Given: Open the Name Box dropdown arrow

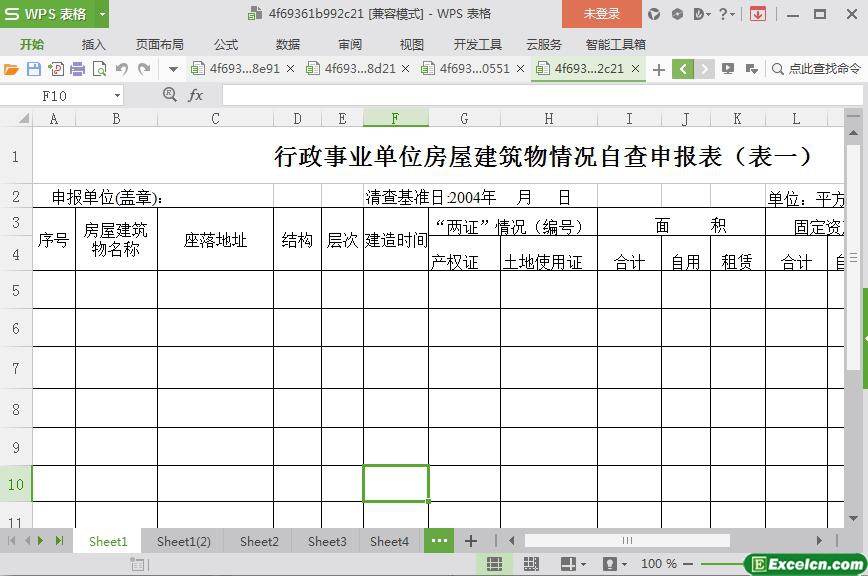Looking at the screenshot, I should coord(117,95).
